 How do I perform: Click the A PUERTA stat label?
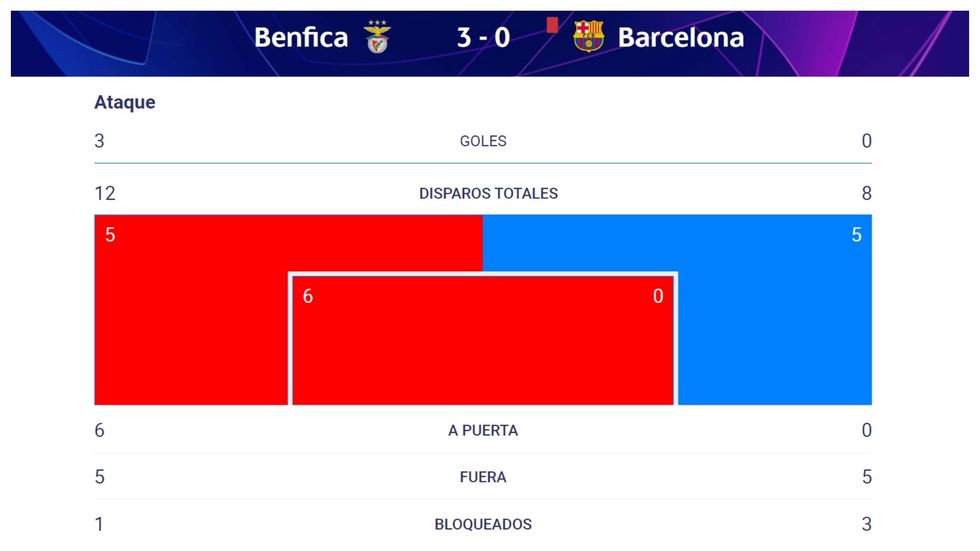click(x=483, y=431)
